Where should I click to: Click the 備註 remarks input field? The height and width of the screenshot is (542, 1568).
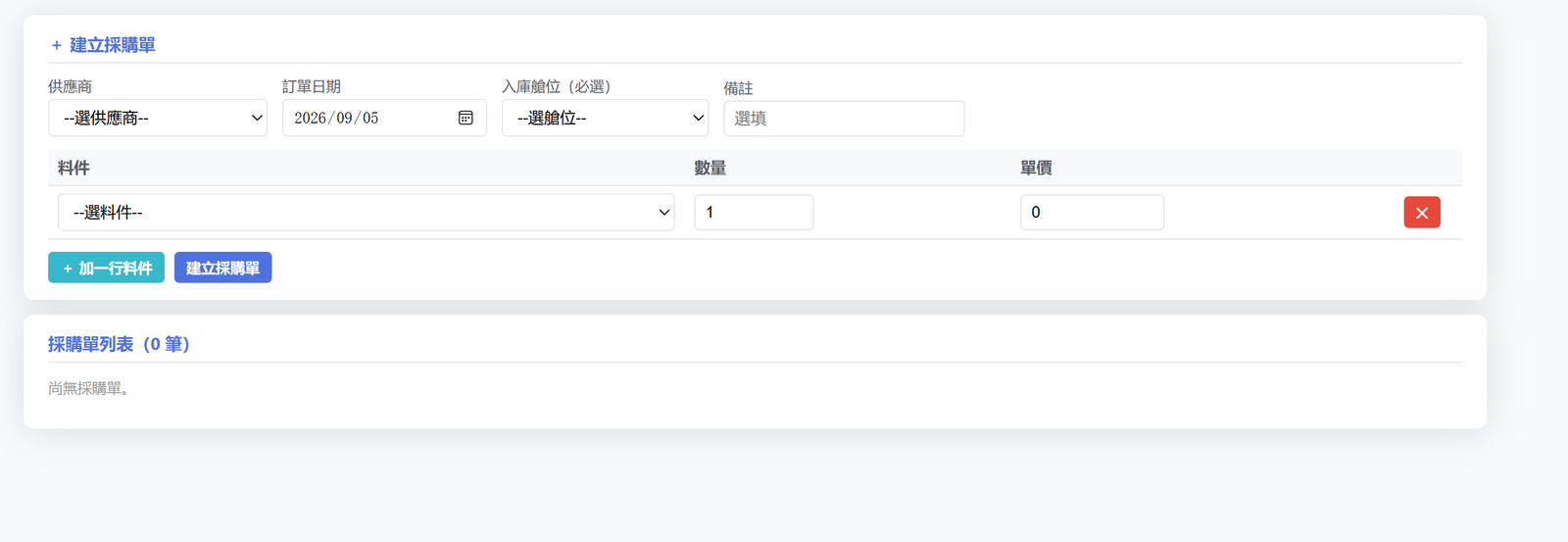844,119
